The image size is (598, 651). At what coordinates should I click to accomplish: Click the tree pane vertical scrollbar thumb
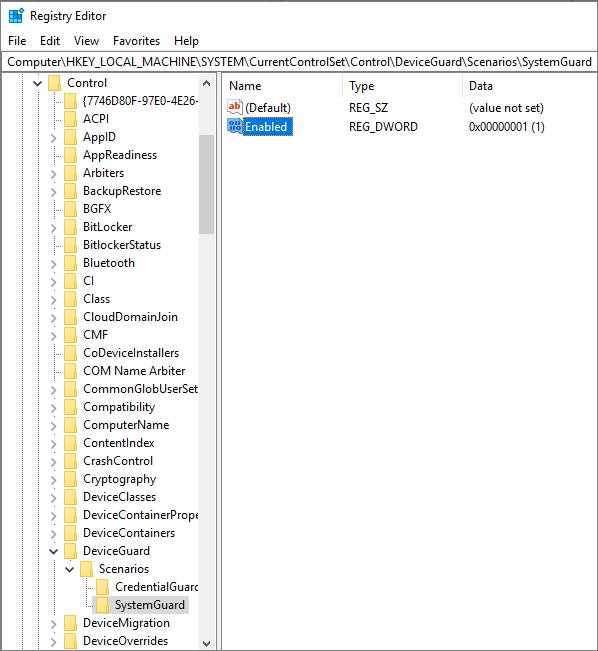click(206, 184)
